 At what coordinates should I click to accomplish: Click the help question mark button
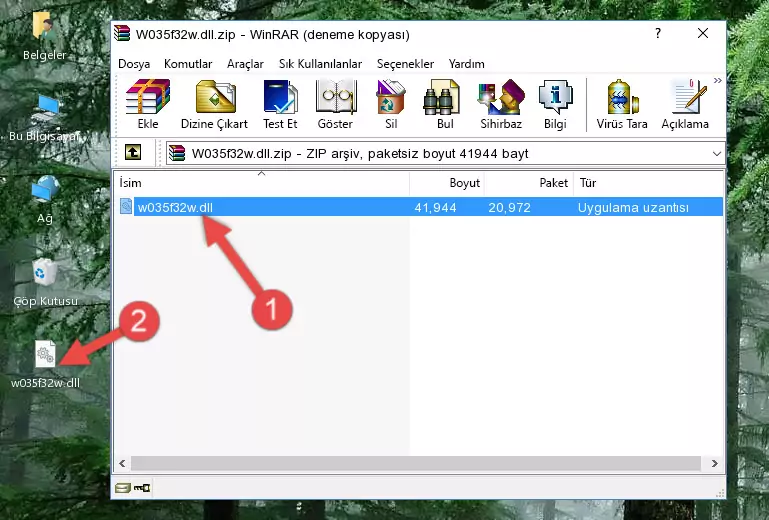click(658, 33)
